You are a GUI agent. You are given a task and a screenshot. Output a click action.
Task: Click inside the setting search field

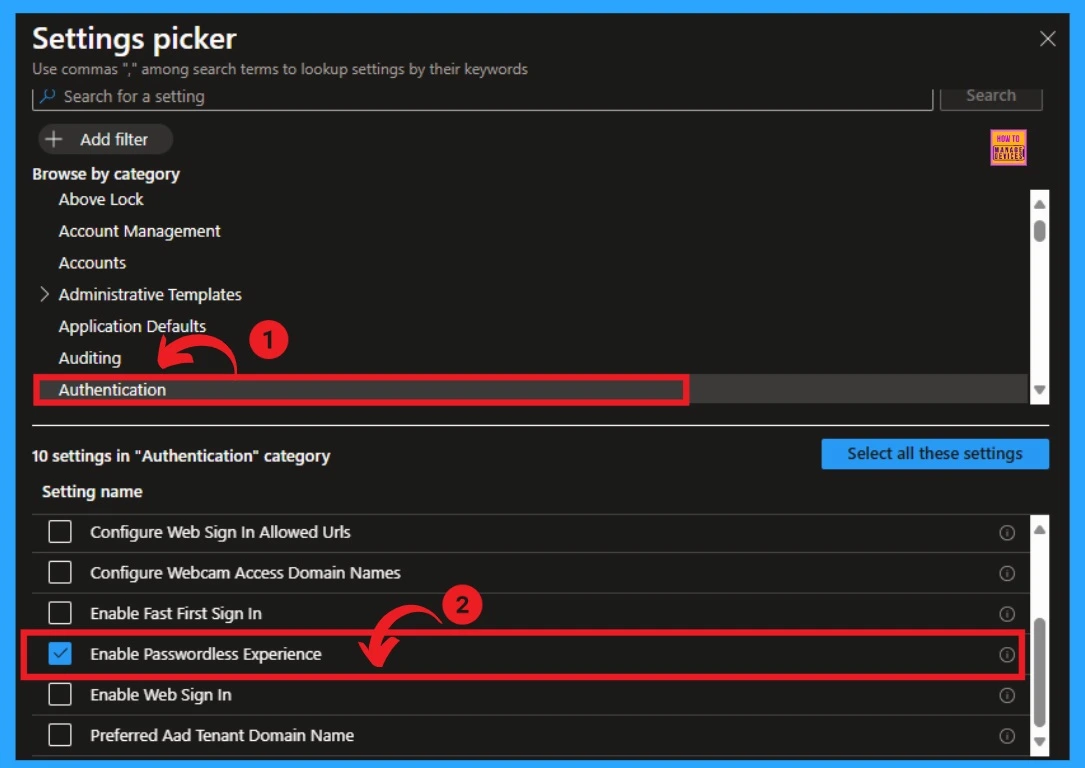tap(400, 96)
